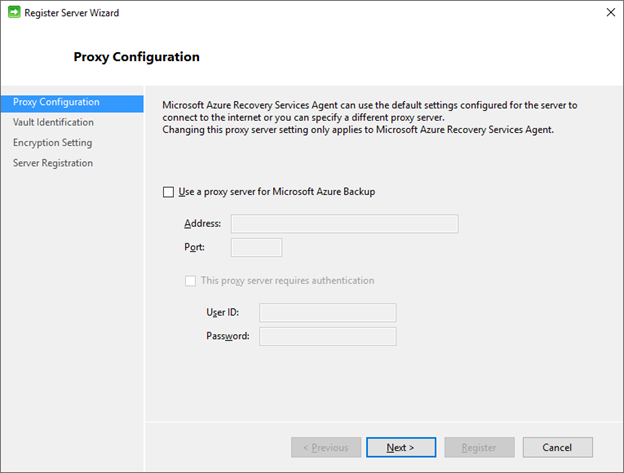Select Proxy Configuration step in sidebar
Screen dimensions: 624x473
(x=56, y=102)
